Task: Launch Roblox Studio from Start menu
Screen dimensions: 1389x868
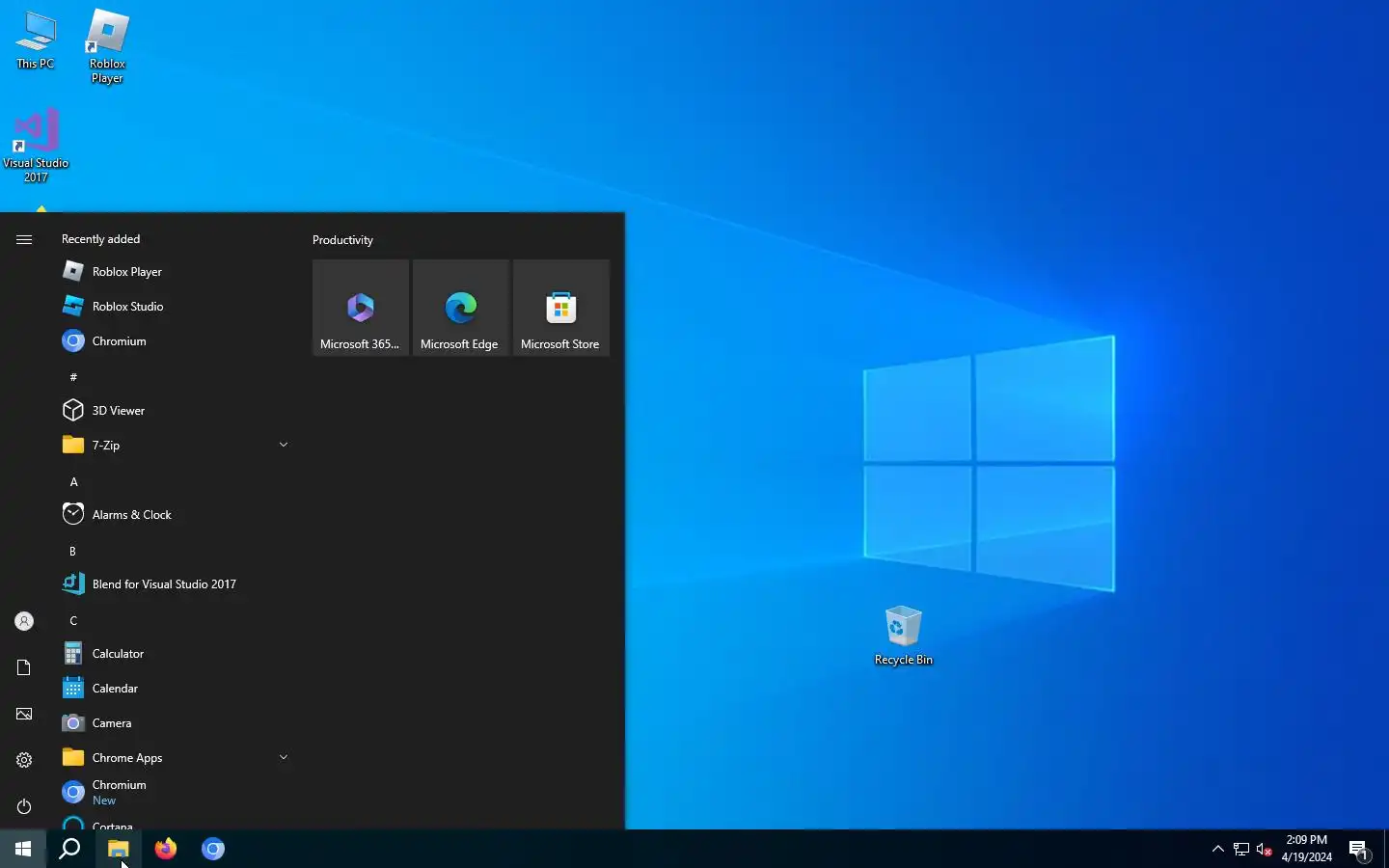Action: pos(174,307)
